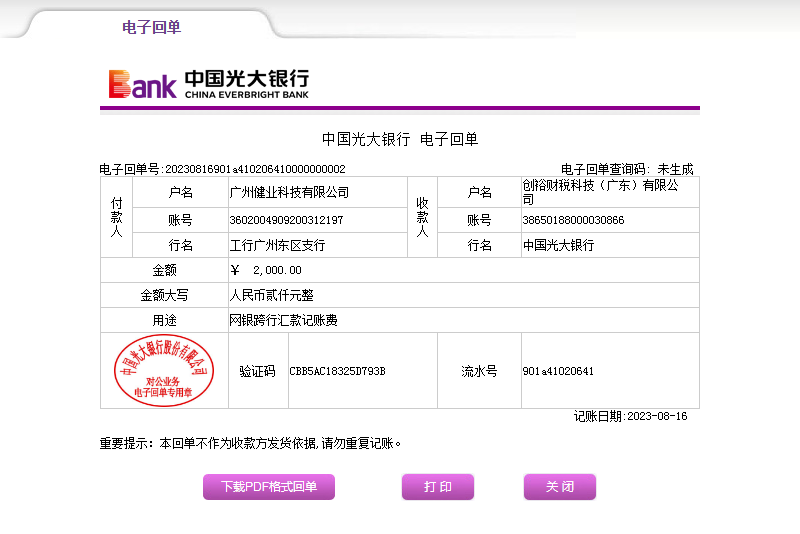Click the red electronic receipt seal stamp
Screen dimensions: 800x534
[164, 370]
